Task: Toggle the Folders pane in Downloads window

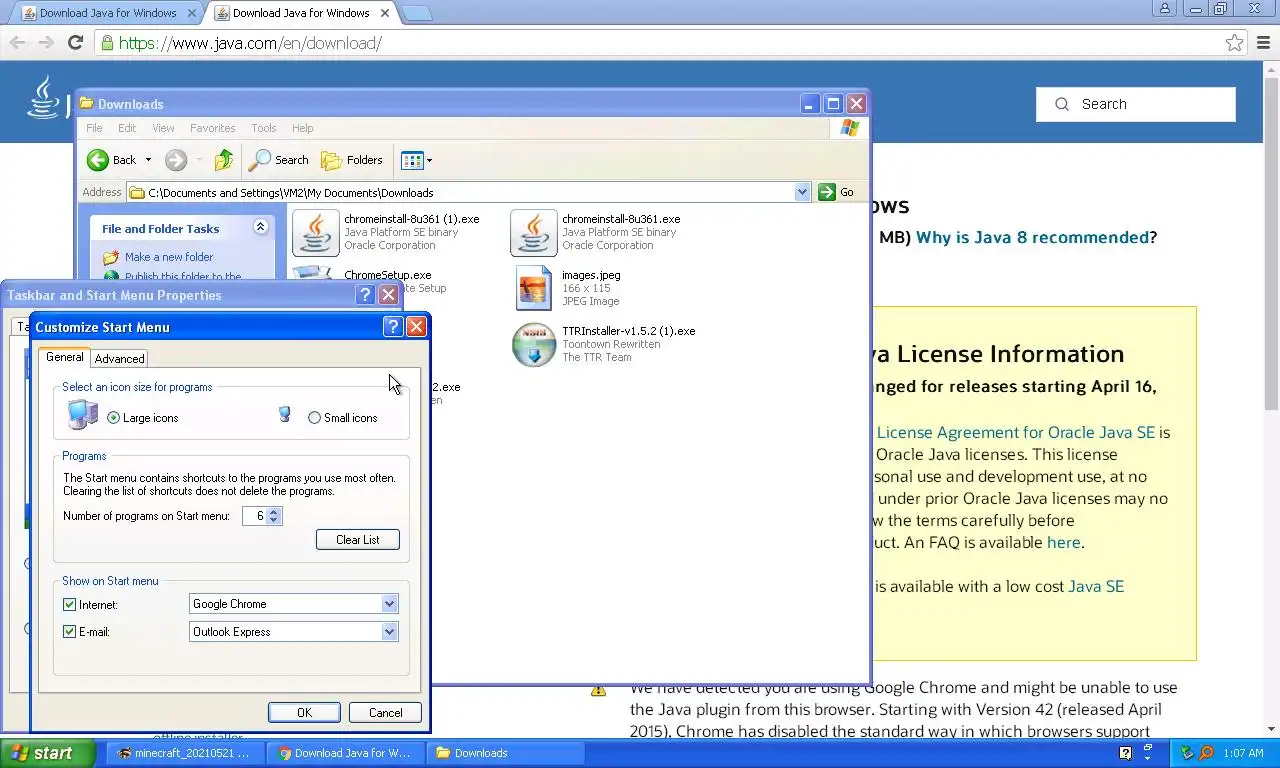Action: point(352,160)
